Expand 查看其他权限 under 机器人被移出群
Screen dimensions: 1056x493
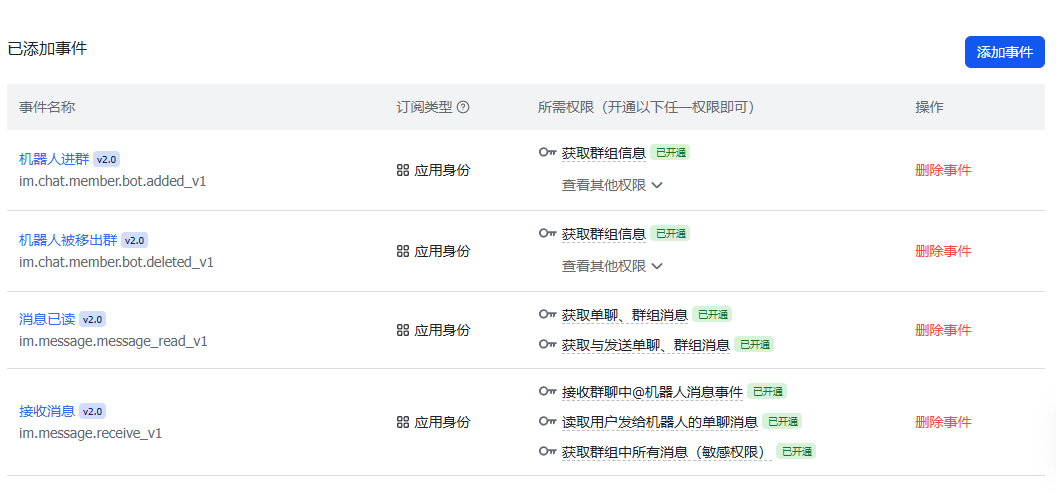pyautogui.click(x=612, y=266)
